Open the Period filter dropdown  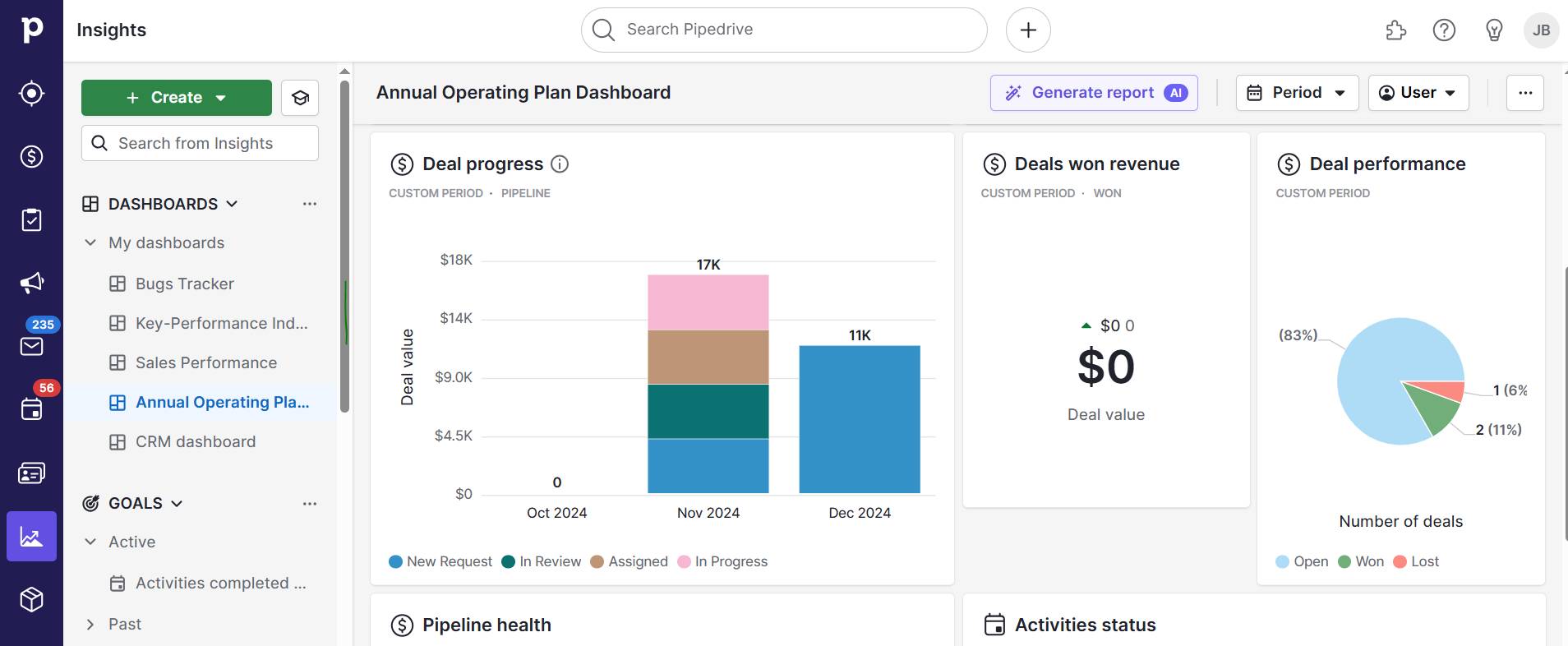[1296, 93]
